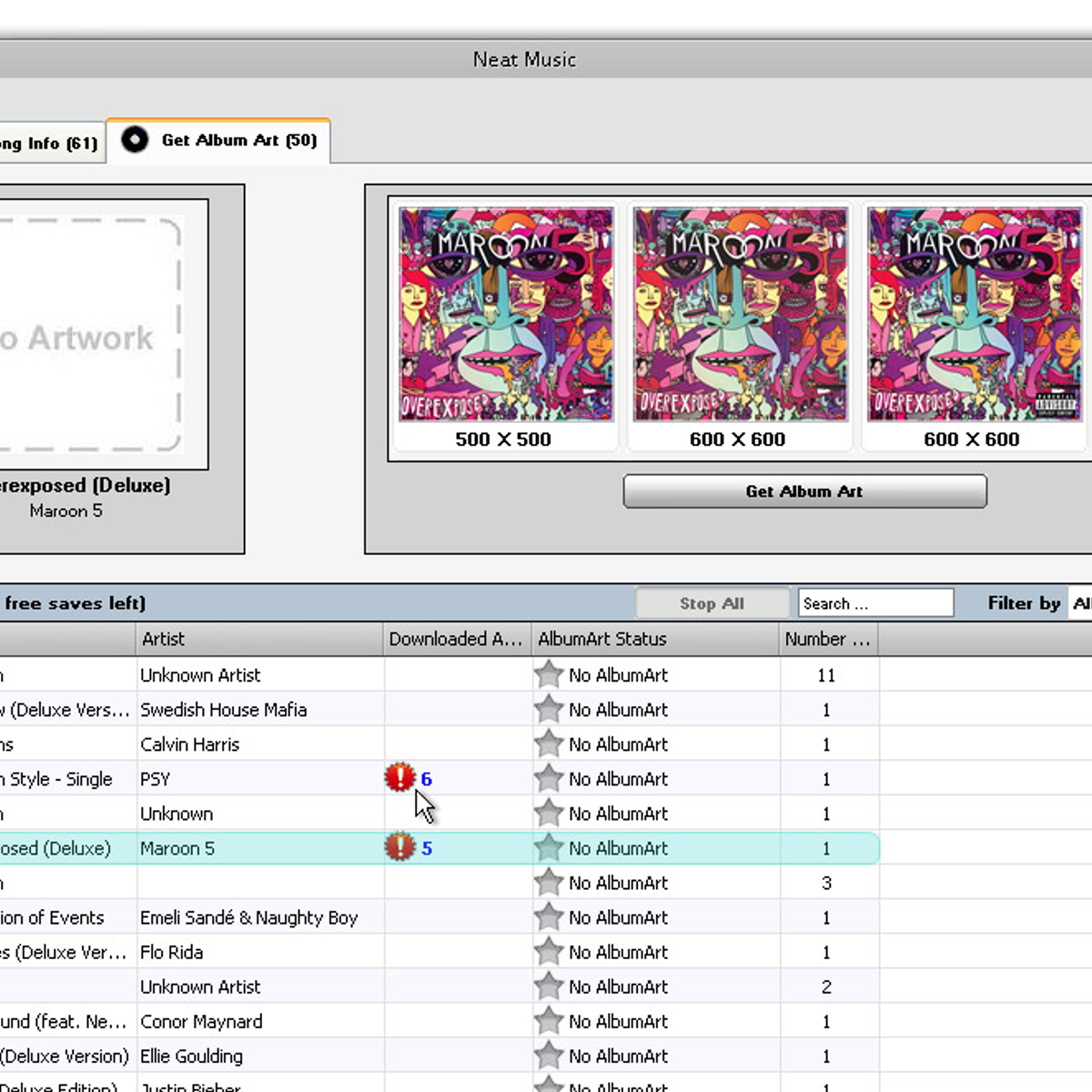Click the Stop All button

pos(713,602)
